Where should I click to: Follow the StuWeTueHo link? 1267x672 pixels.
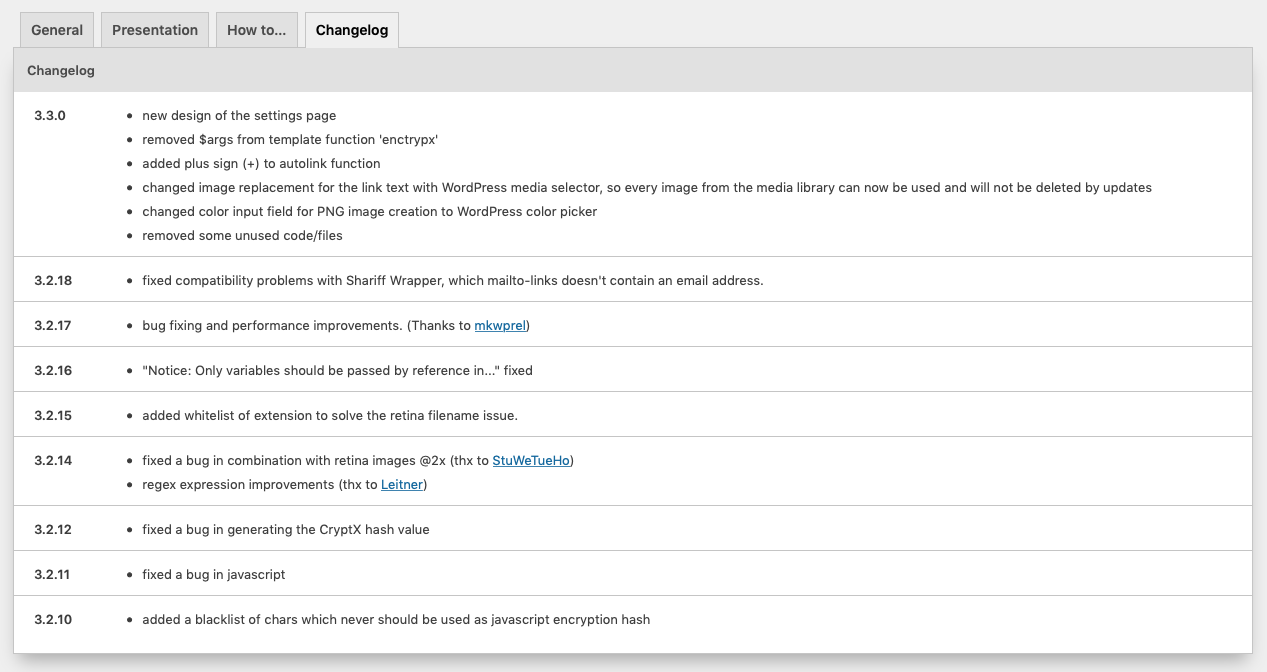(531, 460)
